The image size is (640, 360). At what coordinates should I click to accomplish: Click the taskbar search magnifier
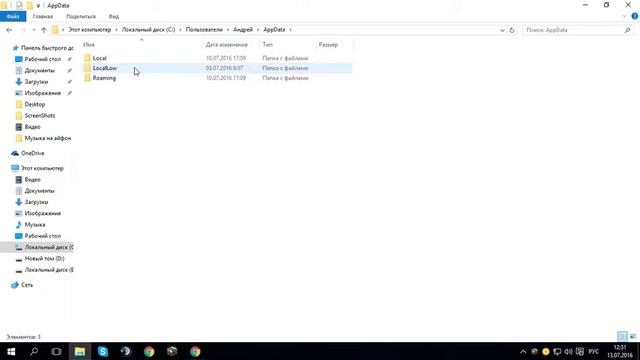point(34,351)
